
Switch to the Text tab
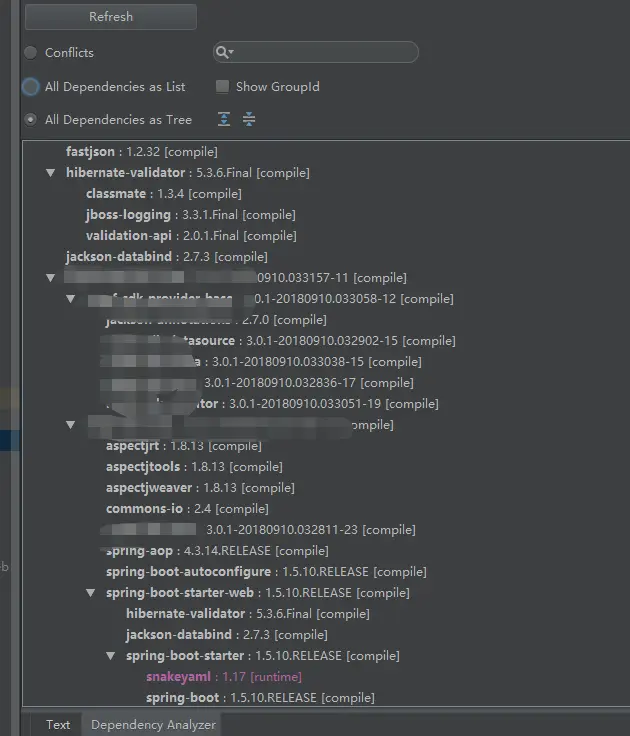click(x=58, y=725)
